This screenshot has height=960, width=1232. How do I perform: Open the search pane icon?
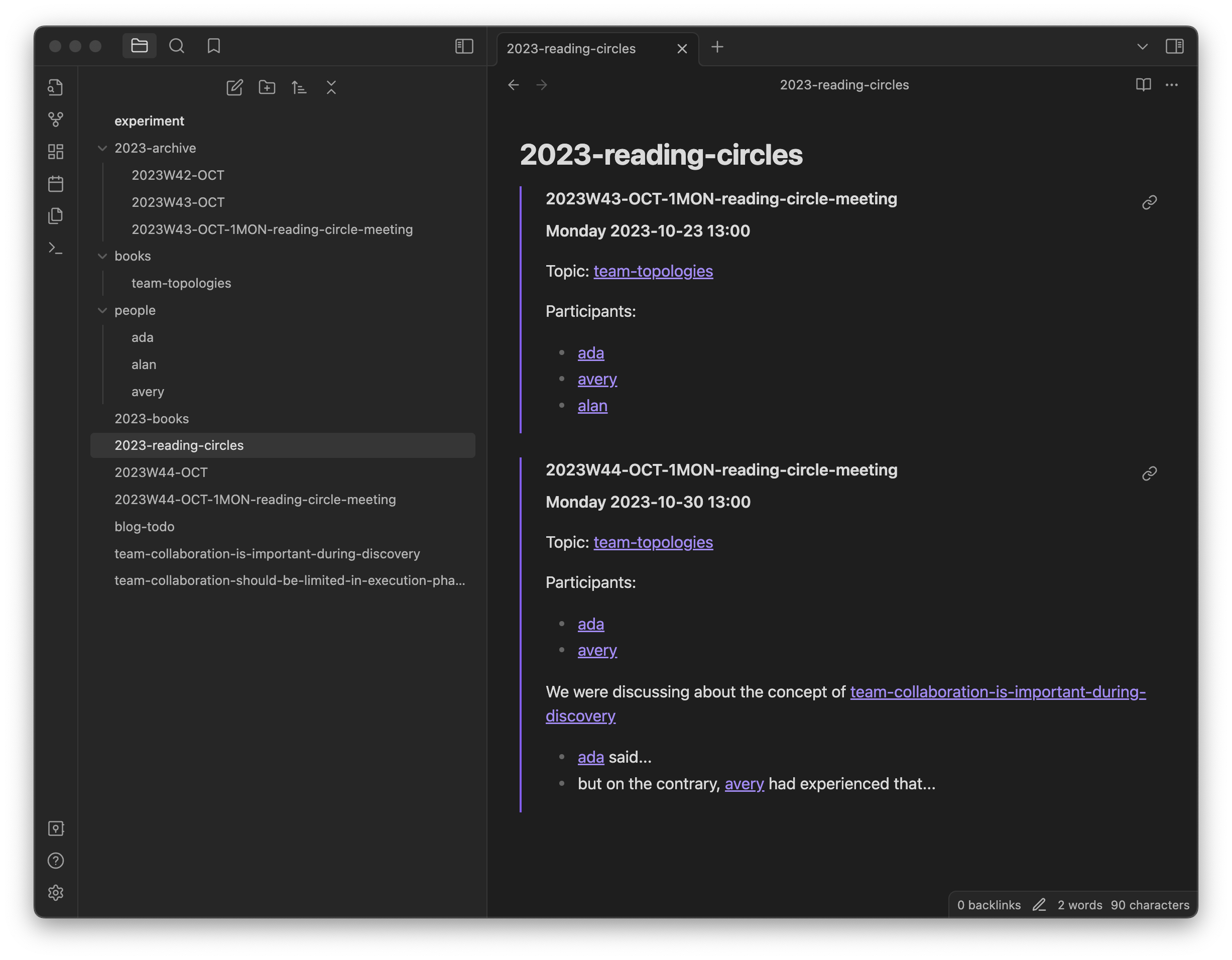[x=177, y=46]
